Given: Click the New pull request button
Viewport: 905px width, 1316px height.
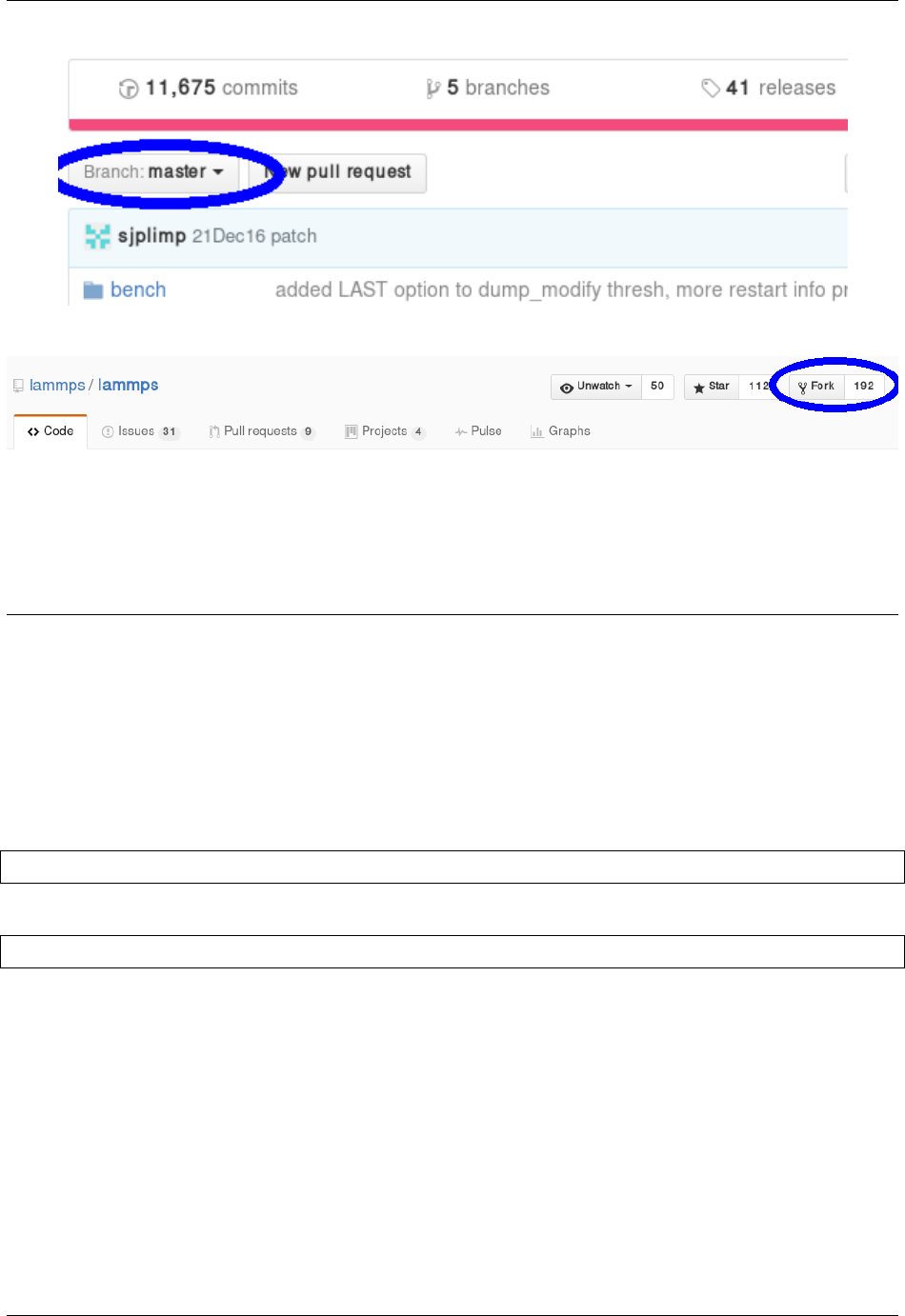Looking at the screenshot, I should [337, 172].
